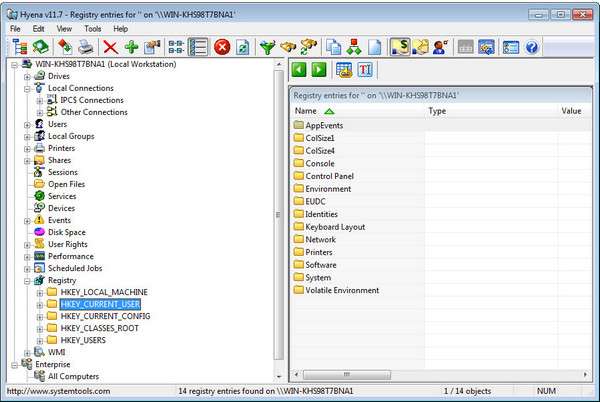Select the AppEvents registry entry

(324, 125)
